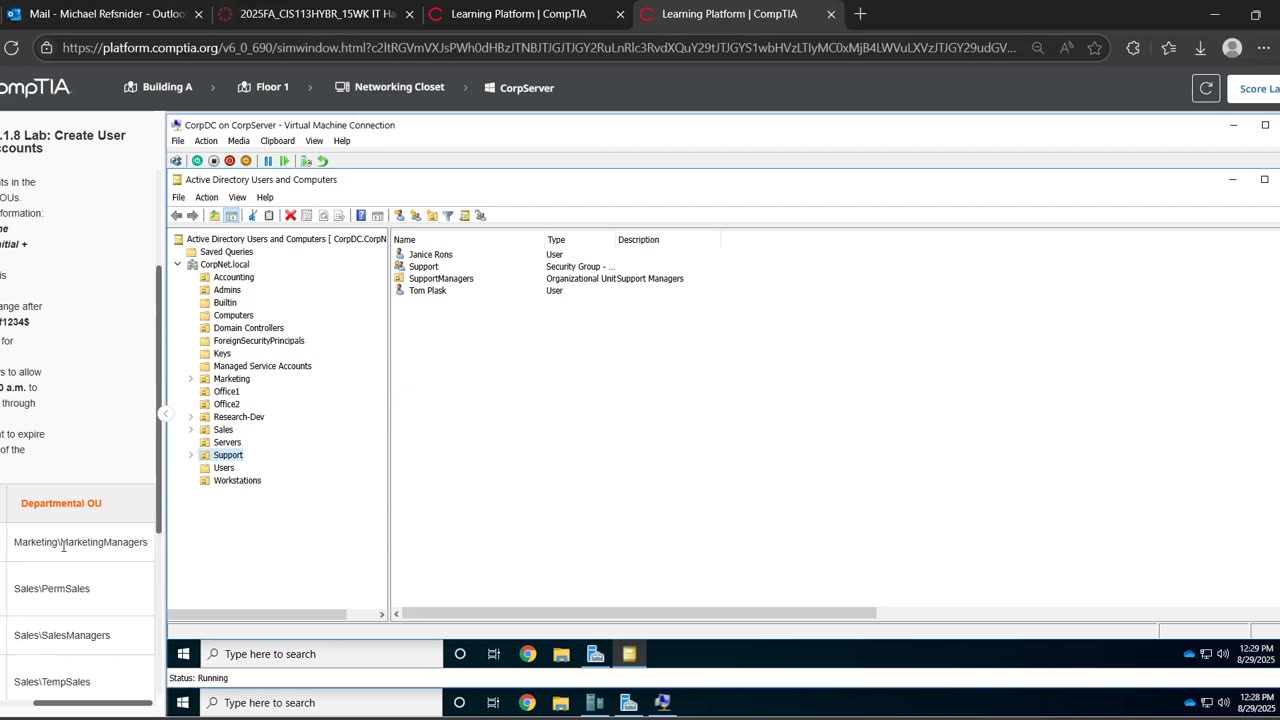Image resolution: width=1280 pixels, height=720 pixels.
Task: Open the Media menu
Action: click(238, 141)
